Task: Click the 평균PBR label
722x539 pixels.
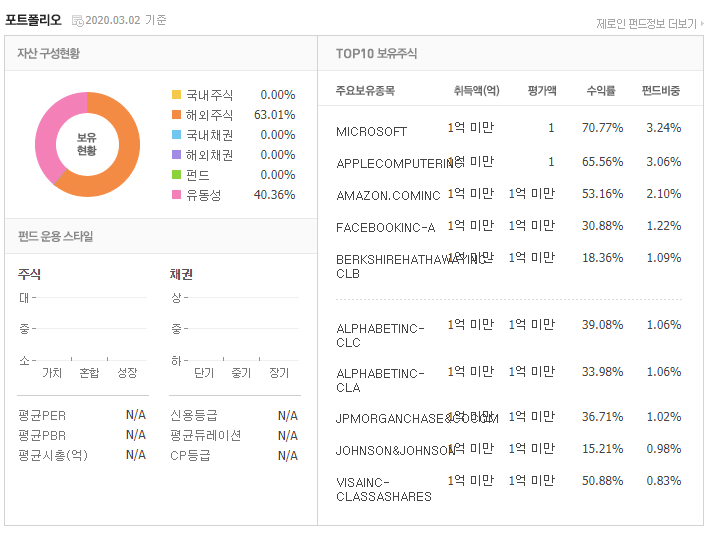Action: click(42, 435)
